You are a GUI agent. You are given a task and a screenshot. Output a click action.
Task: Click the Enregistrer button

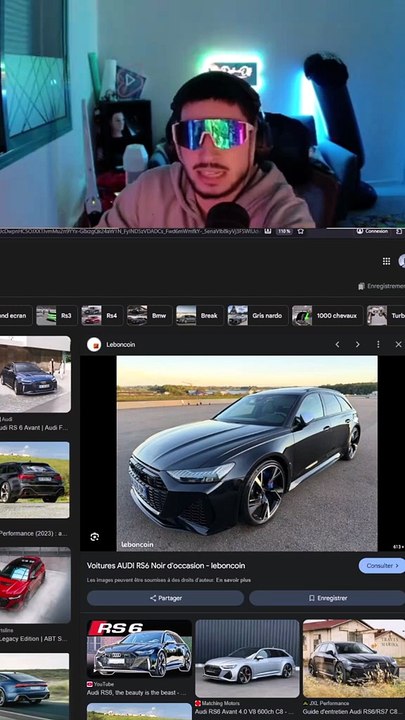pos(327,598)
